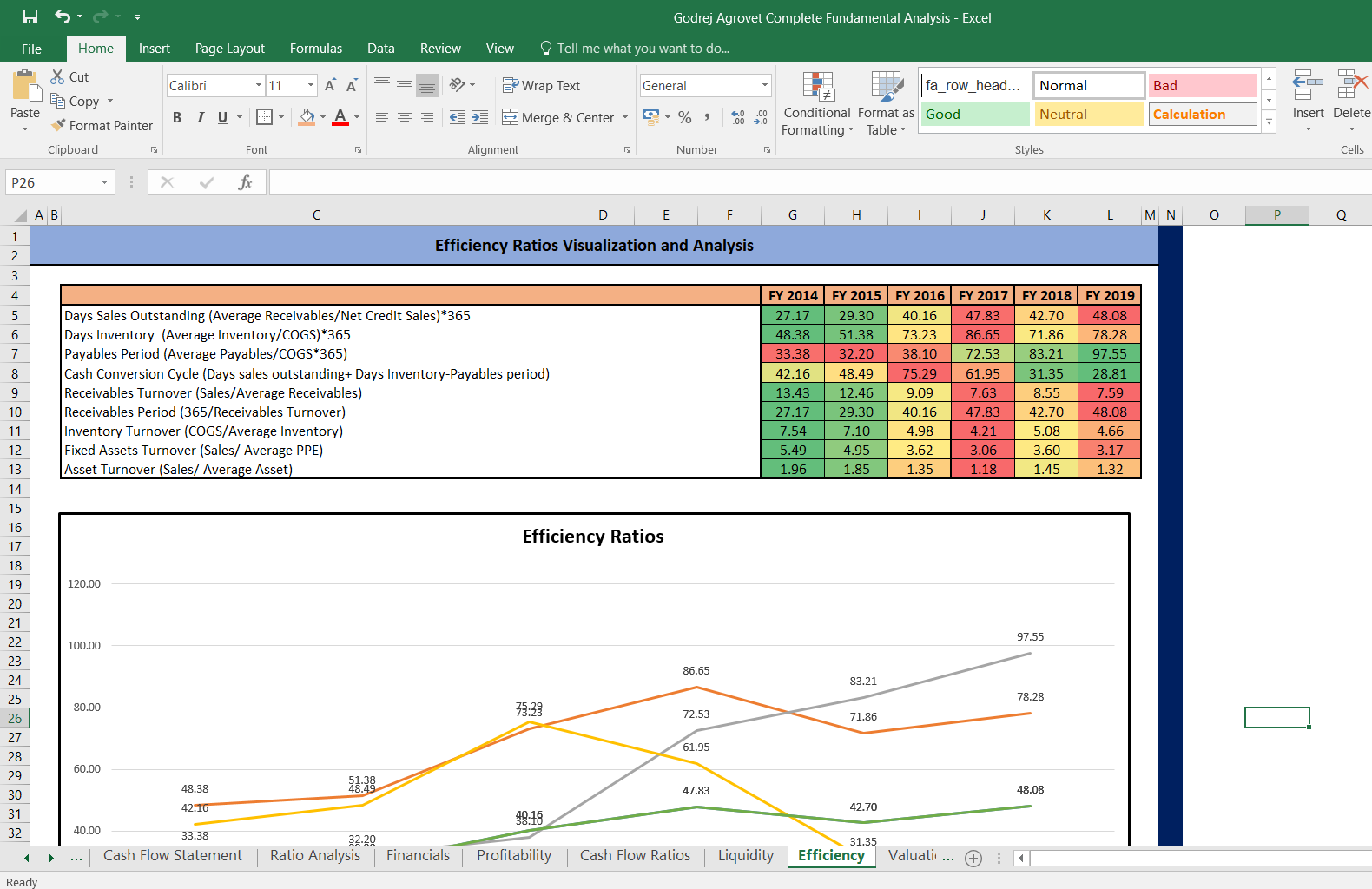
Task: Open the Calibri font name dropdown
Action: [259, 85]
